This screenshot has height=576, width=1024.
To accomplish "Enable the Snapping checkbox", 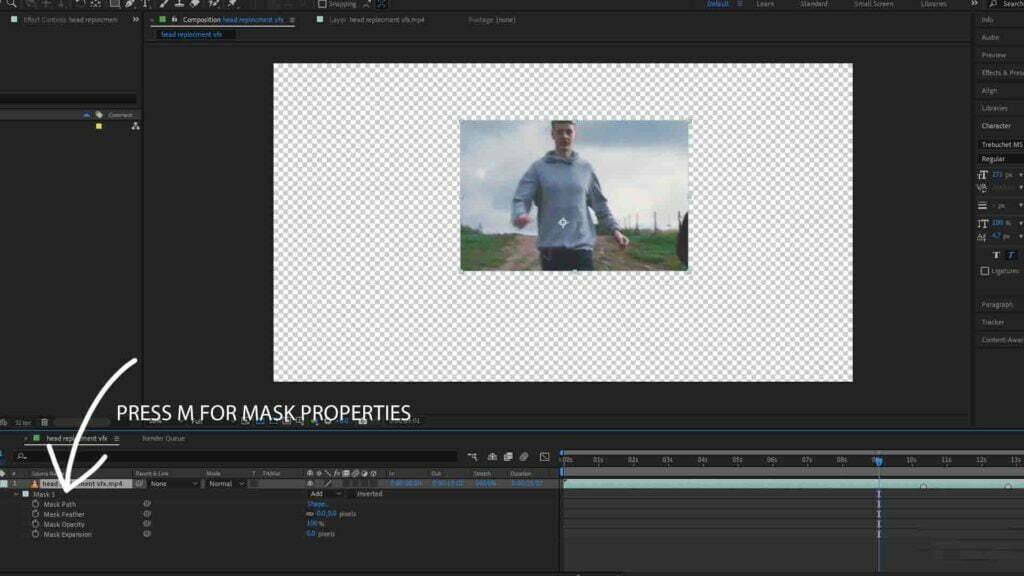I will click(x=322, y=4).
